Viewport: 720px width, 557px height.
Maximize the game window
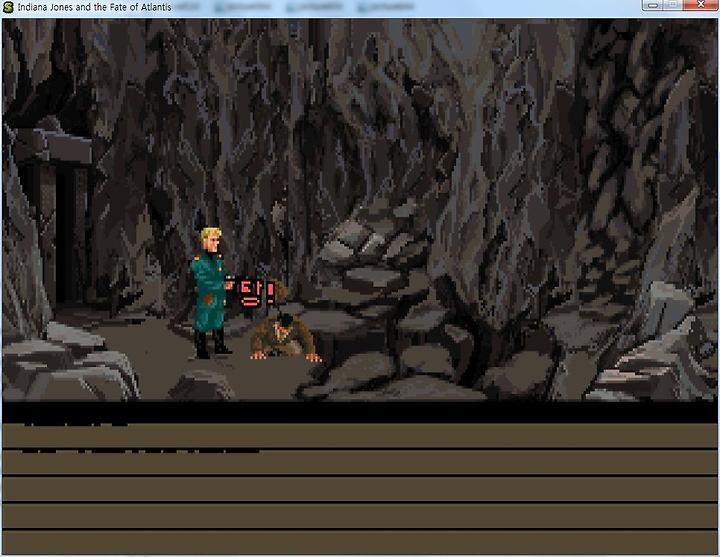point(673,5)
